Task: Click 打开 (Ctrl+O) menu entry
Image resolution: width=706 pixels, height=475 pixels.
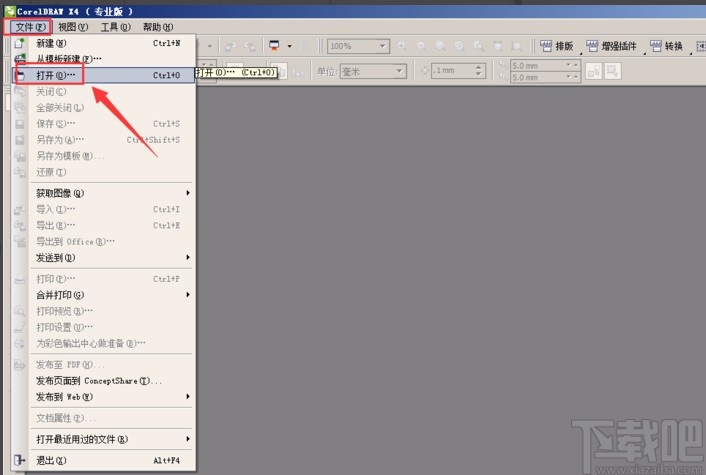Action: pos(104,75)
